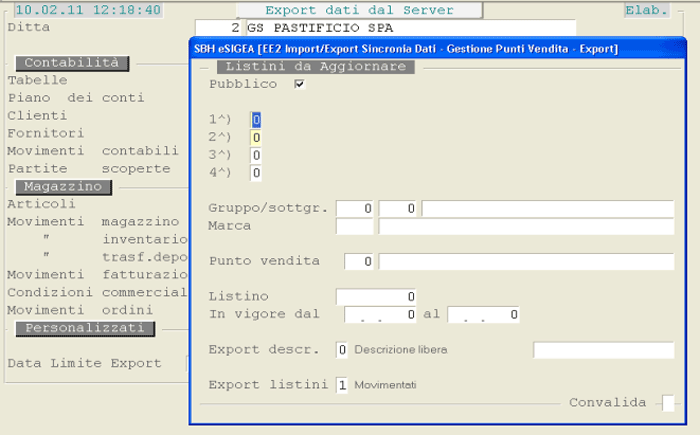Screen dimensions: 700x435
Task: Toggle the Pubblico checkbox
Action: click(x=299, y=85)
